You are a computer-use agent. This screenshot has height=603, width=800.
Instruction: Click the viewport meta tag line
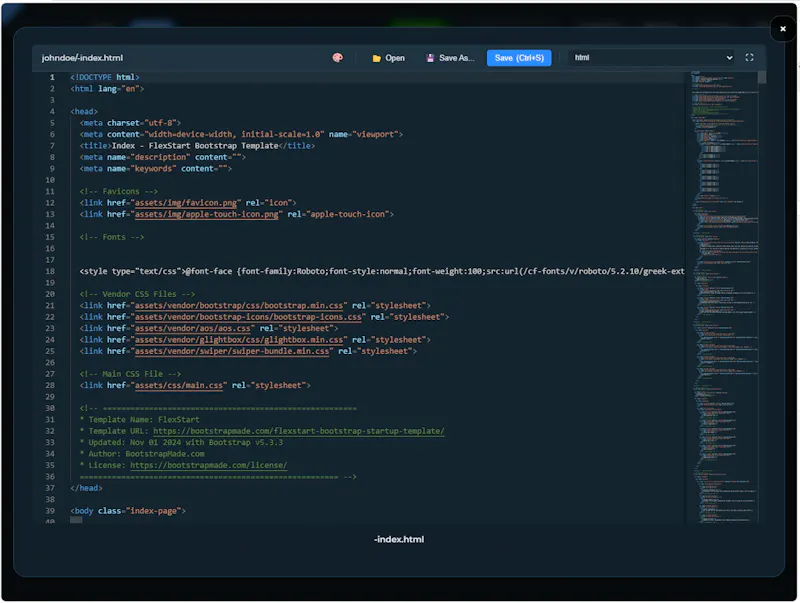click(x=241, y=135)
